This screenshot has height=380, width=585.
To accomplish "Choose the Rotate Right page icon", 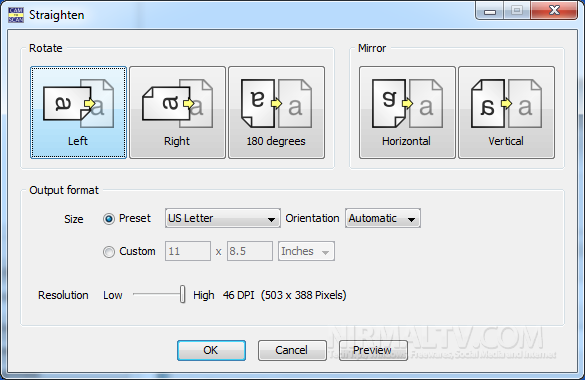I will pyautogui.click(x=177, y=113).
